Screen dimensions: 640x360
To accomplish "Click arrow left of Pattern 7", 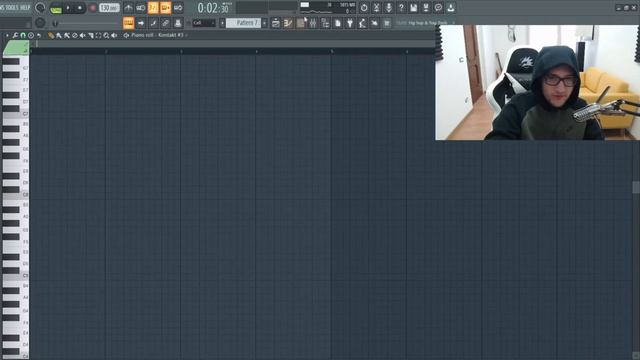I will click(222, 23).
